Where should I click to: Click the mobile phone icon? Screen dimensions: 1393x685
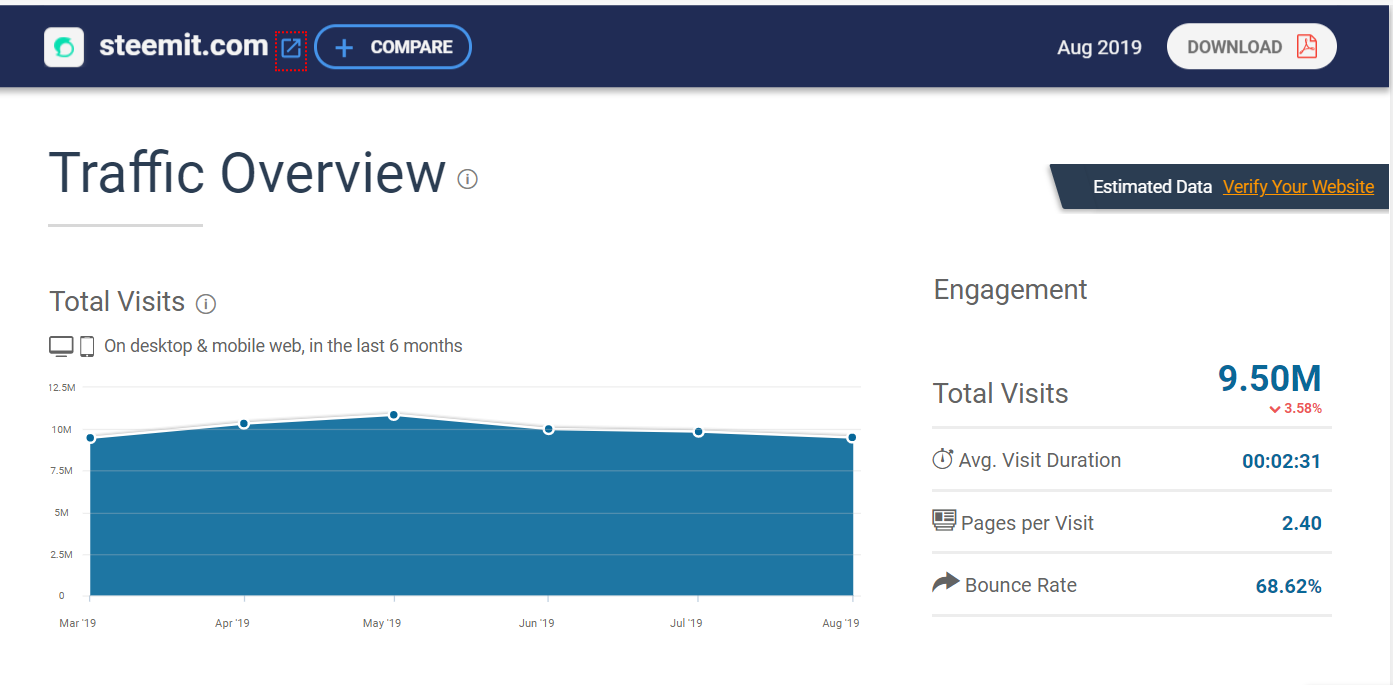[x=87, y=346]
